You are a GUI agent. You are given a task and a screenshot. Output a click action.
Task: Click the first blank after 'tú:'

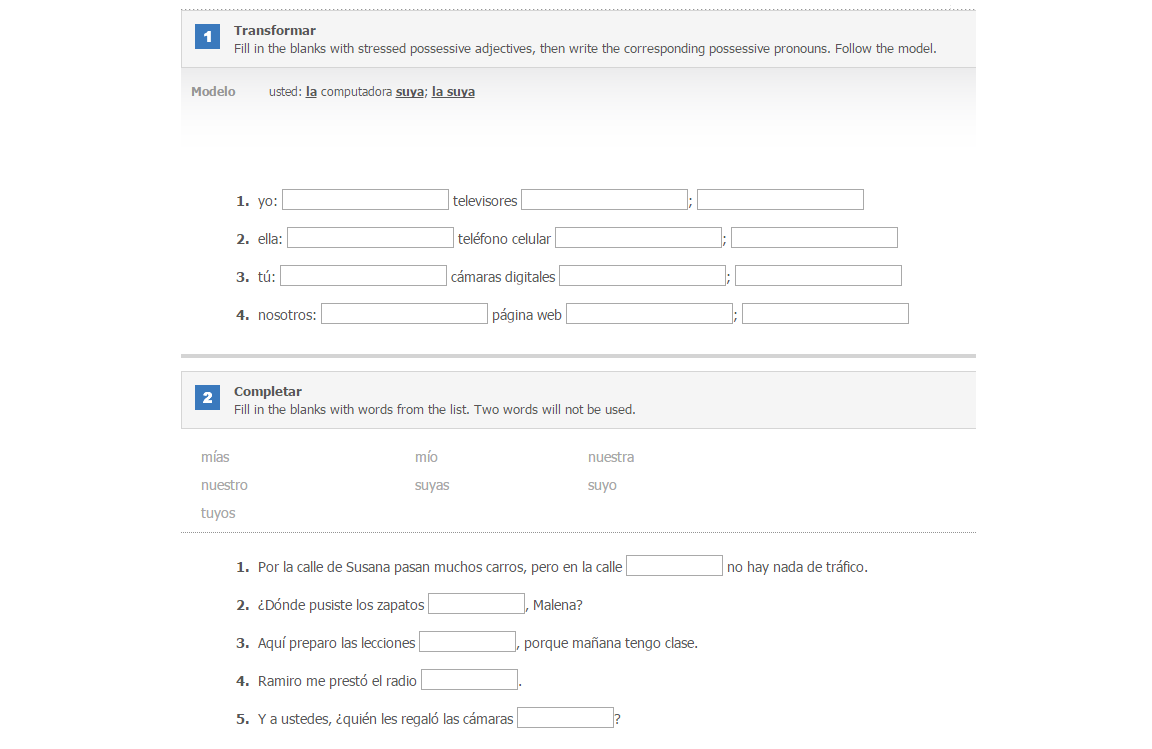[363, 276]
